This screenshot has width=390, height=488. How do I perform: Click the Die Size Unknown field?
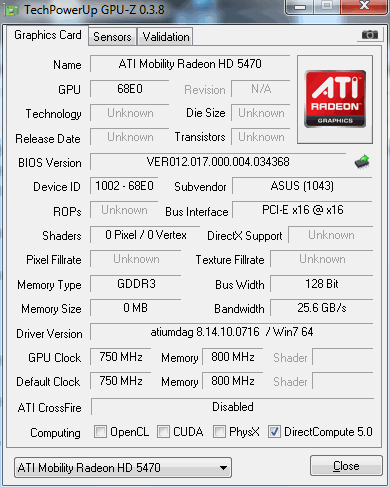click(x=261, y=113)
